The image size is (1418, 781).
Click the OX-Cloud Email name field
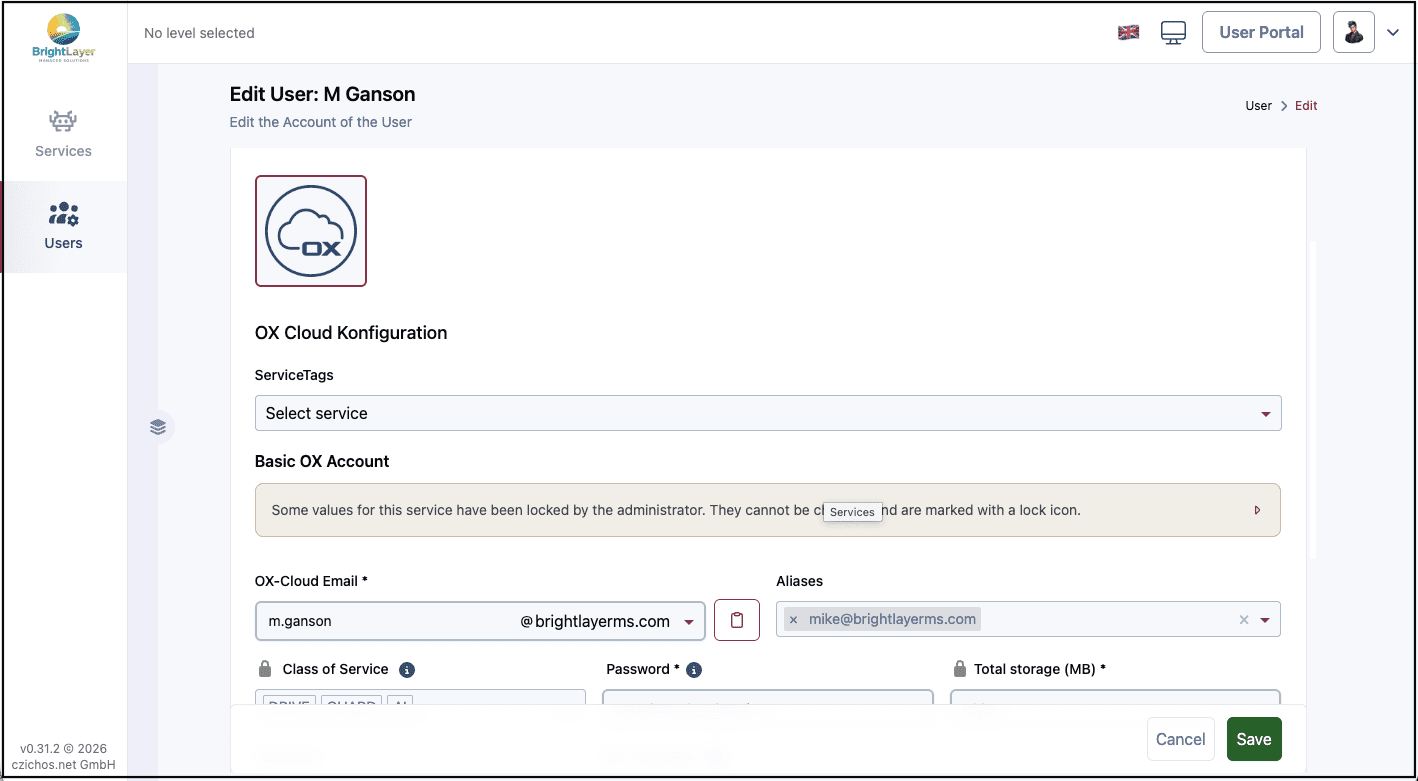coord(388,621)
